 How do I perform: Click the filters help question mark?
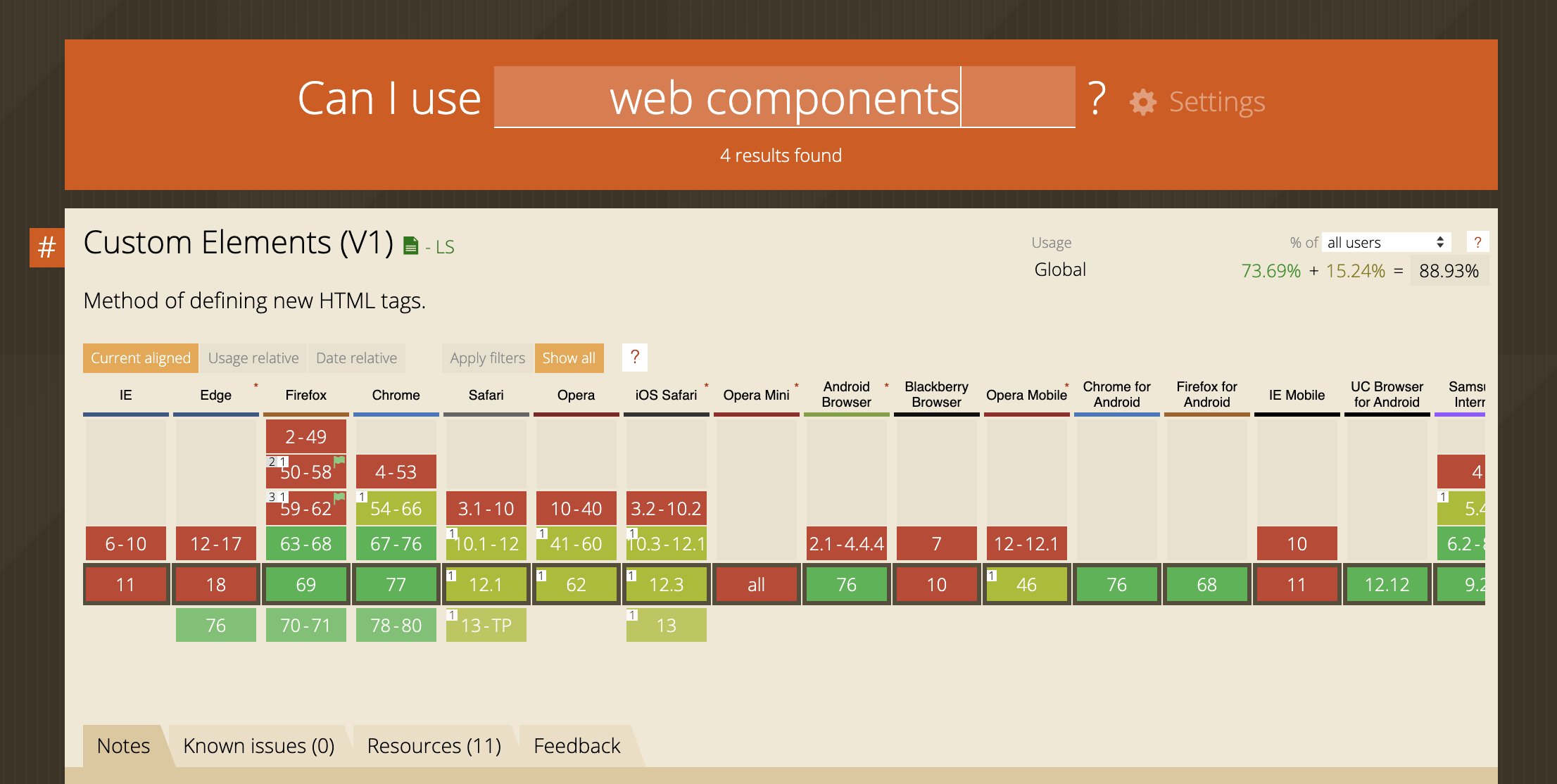pos(634,357)
